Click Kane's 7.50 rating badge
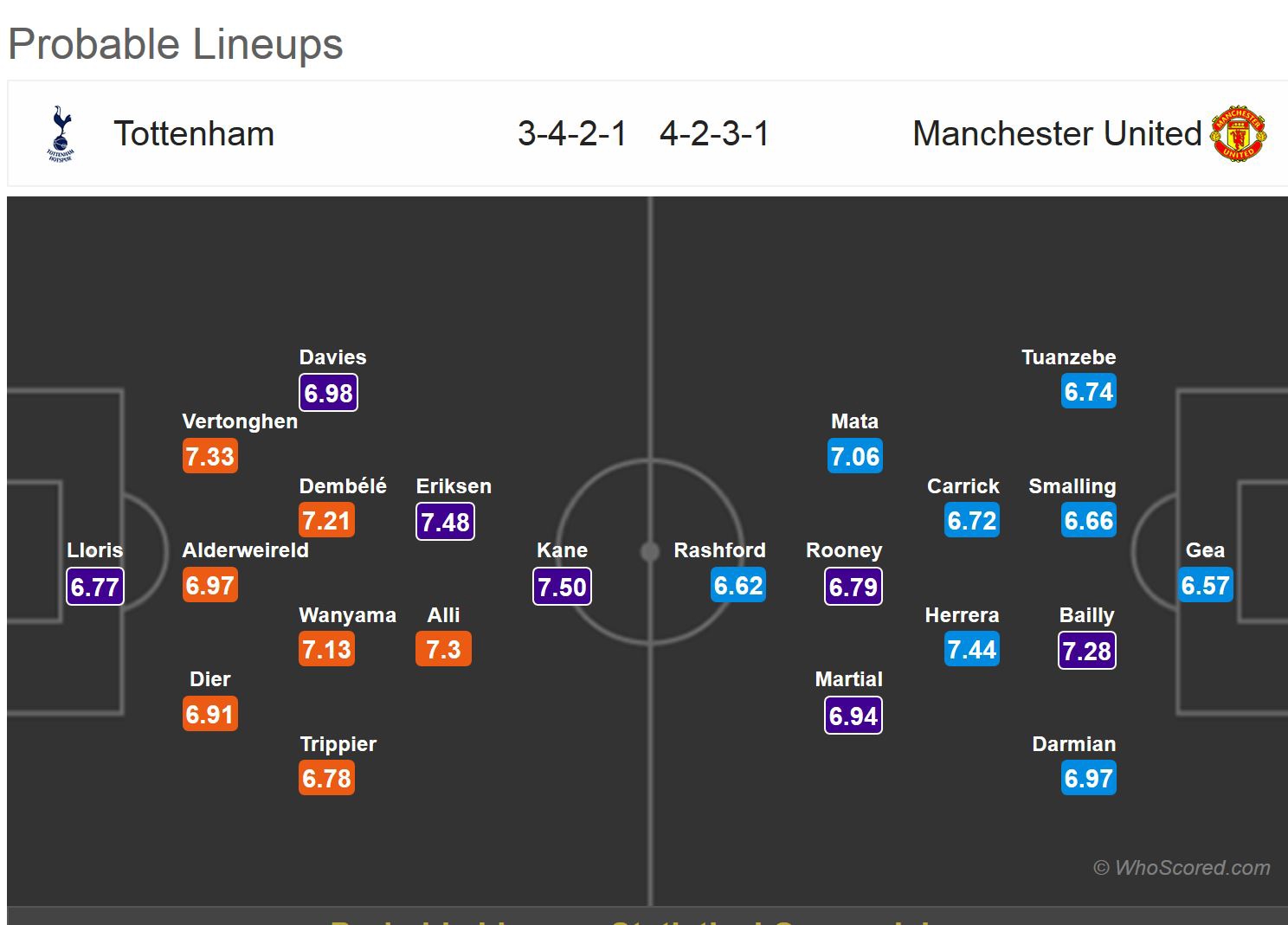1288x925 pixels. [562, 587]
